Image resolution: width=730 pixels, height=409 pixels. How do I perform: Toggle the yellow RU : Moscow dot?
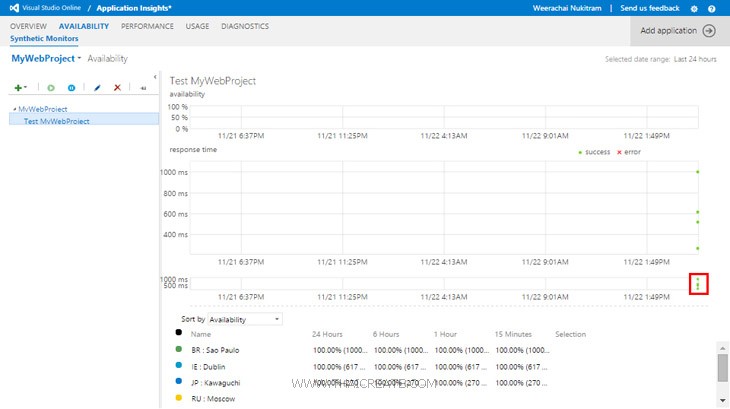coord(178,397)
